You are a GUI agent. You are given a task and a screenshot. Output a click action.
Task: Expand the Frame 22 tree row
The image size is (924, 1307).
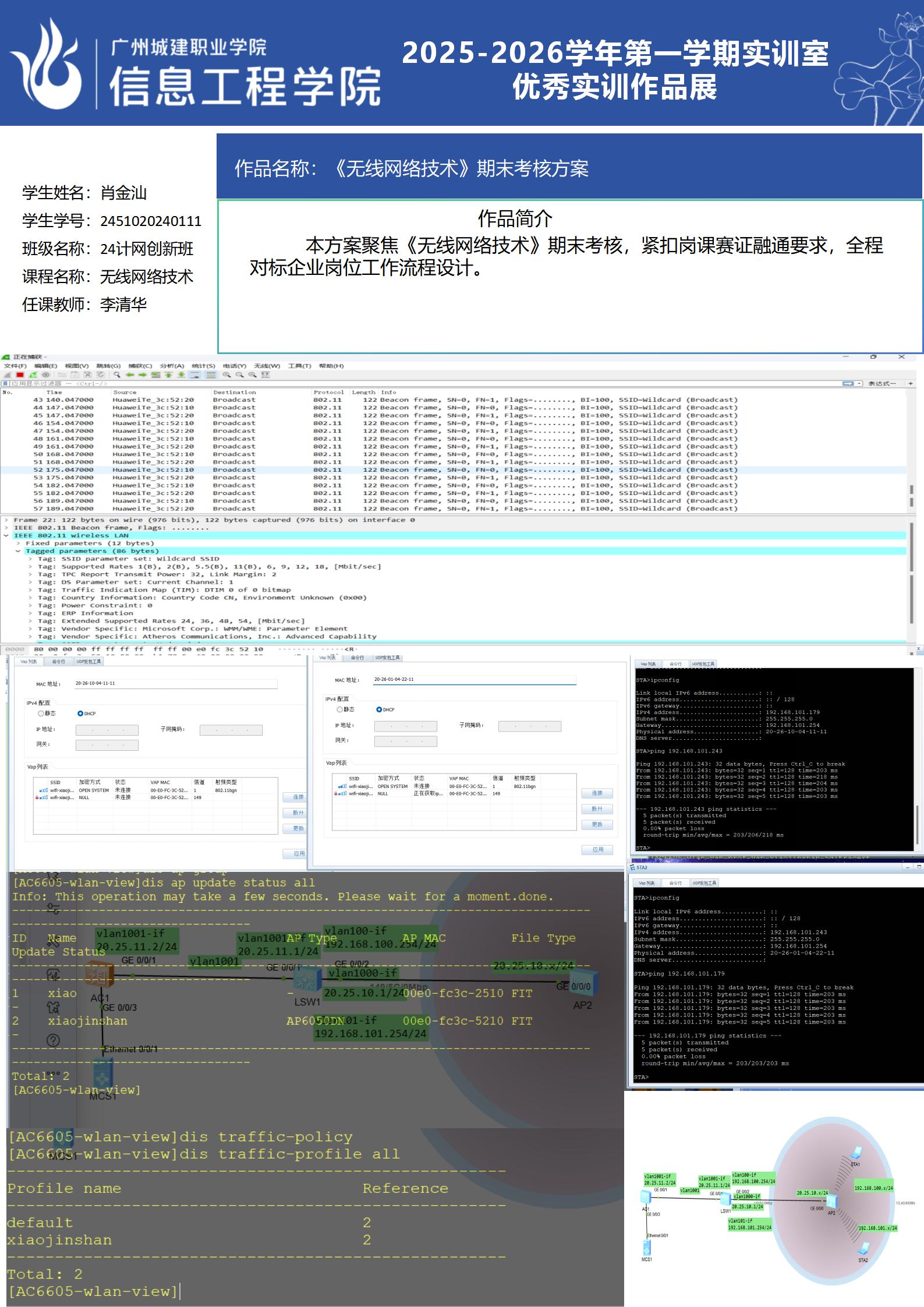pyautogui.click(x=6, y=520)
